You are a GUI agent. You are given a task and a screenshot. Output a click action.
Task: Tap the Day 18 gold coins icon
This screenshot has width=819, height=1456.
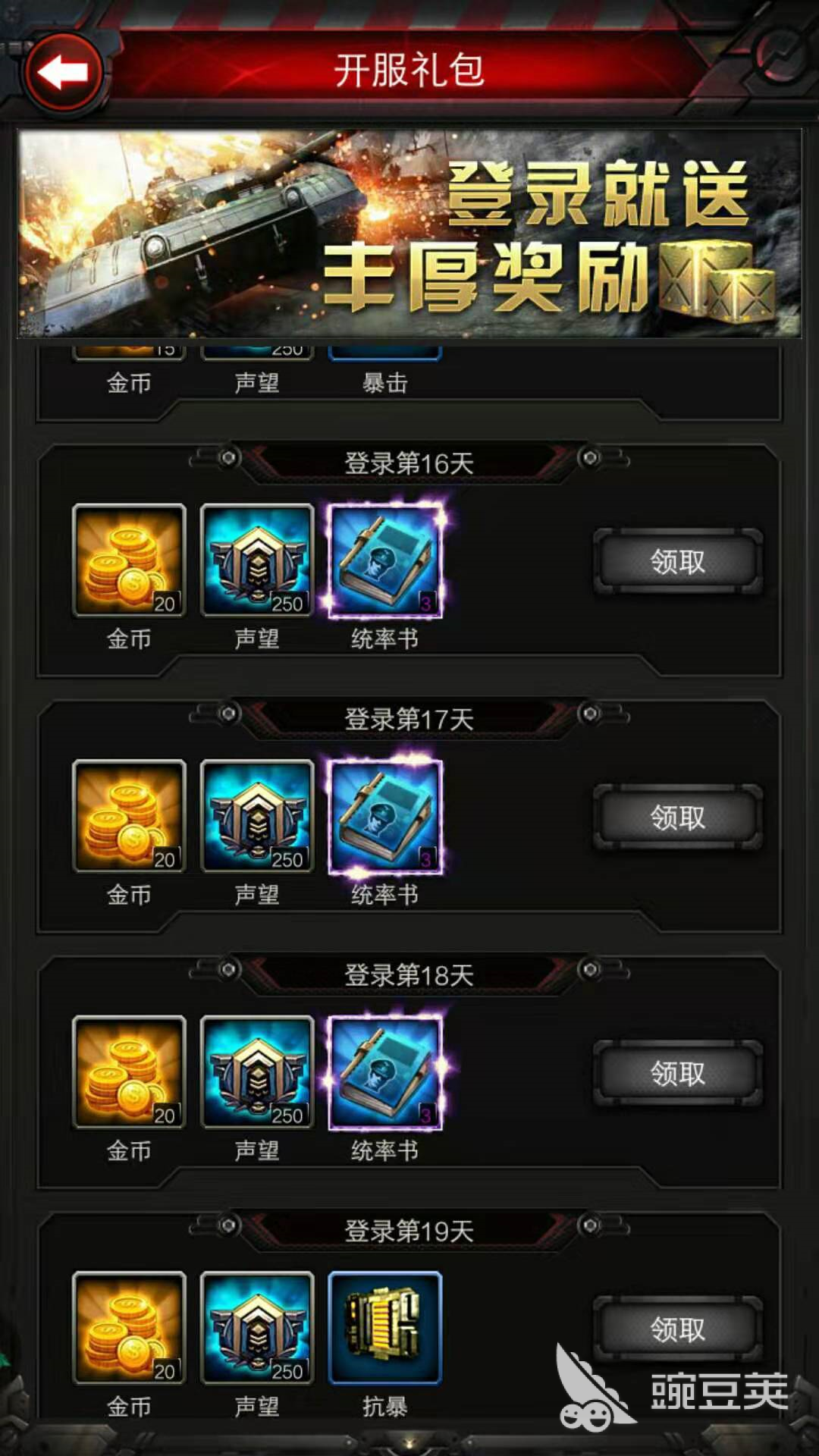(129, 1072)
